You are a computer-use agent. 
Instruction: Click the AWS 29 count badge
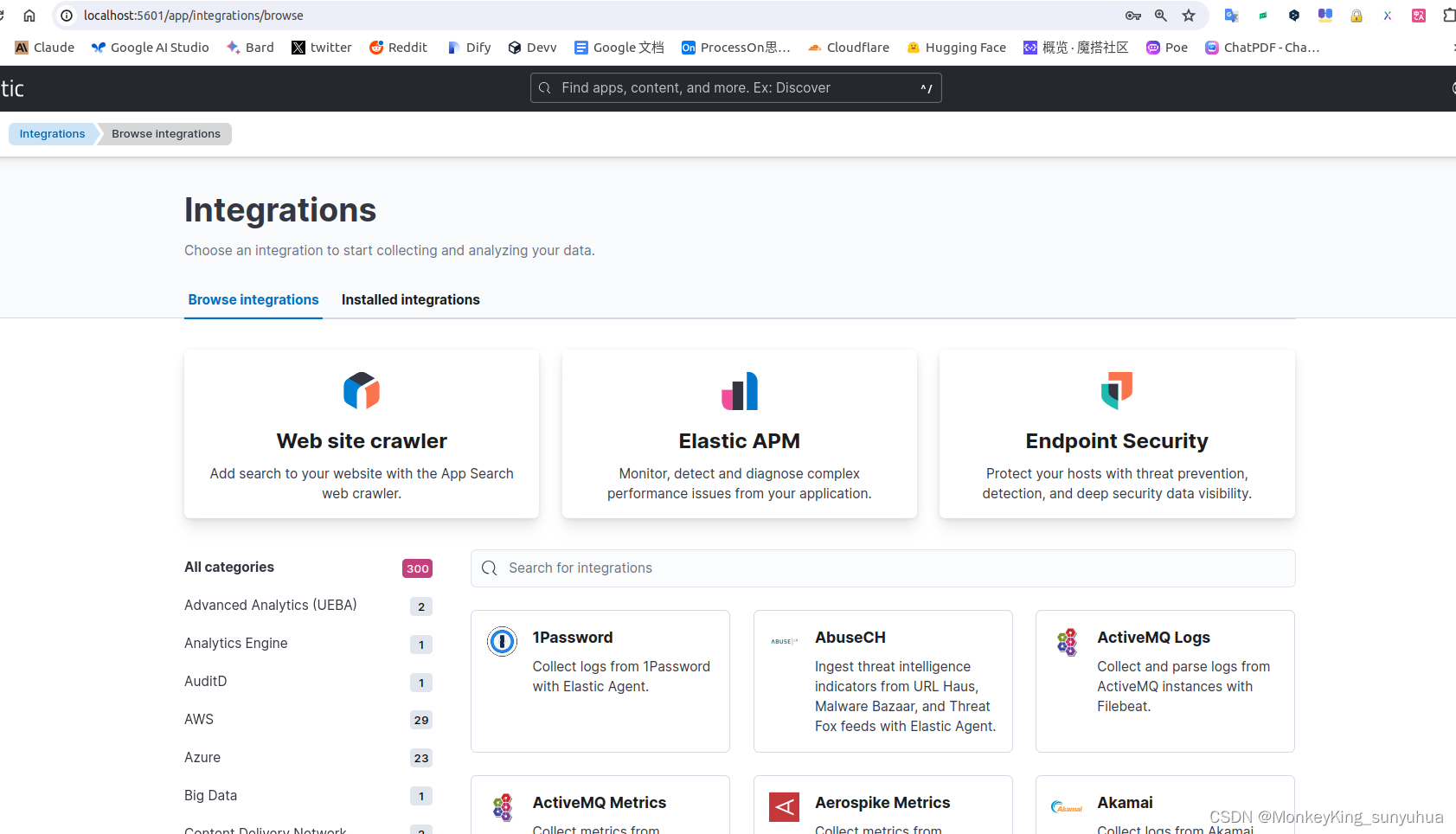[x=421, y=720]
